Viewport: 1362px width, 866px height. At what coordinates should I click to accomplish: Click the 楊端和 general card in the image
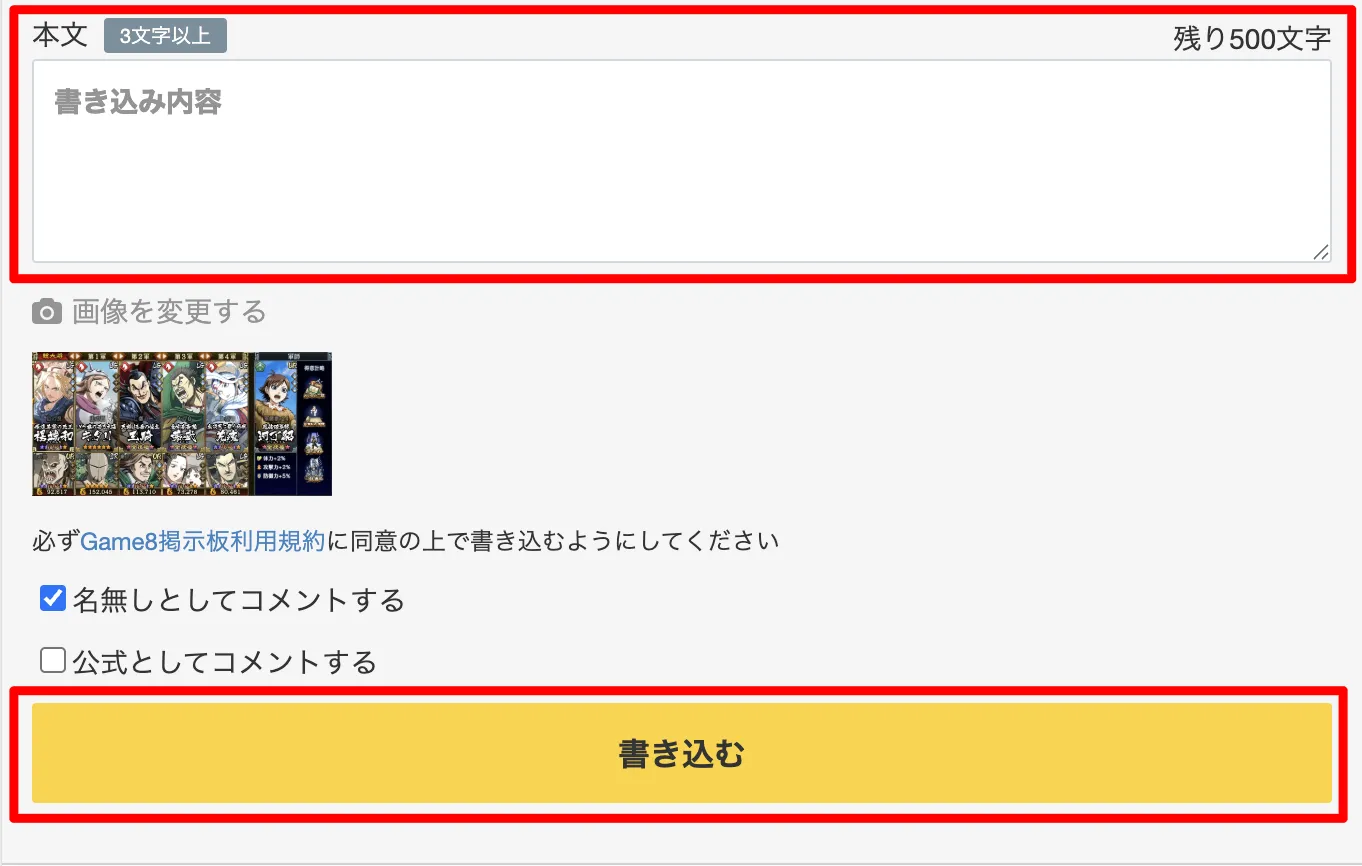point(52,404)
